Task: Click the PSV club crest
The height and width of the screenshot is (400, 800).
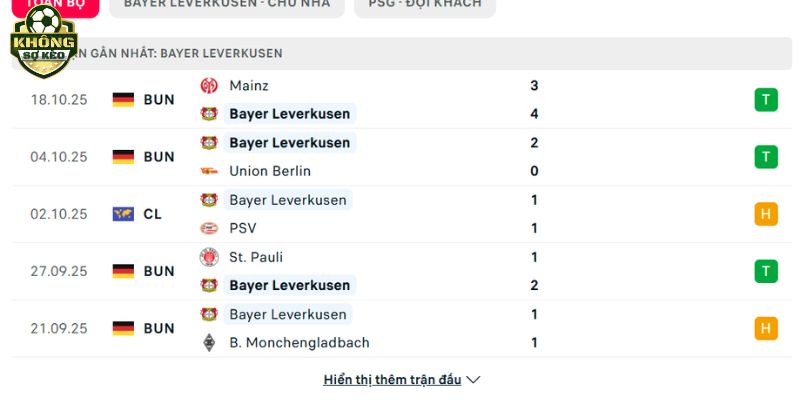Action: (209, 228)
